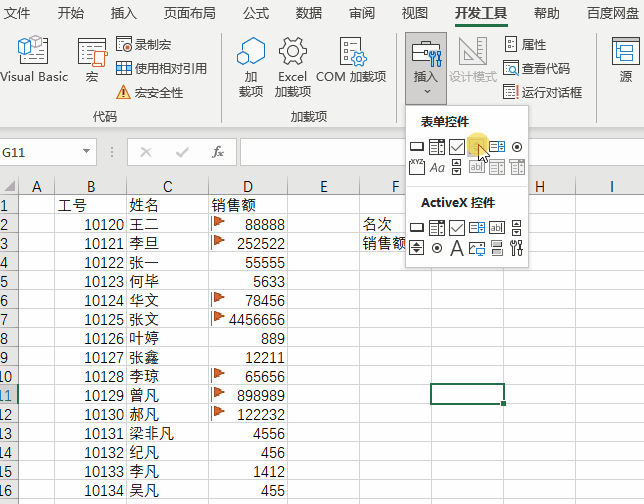
Task: Toggle 使用相对引用 relative references
Action: [x=161, y=68]
